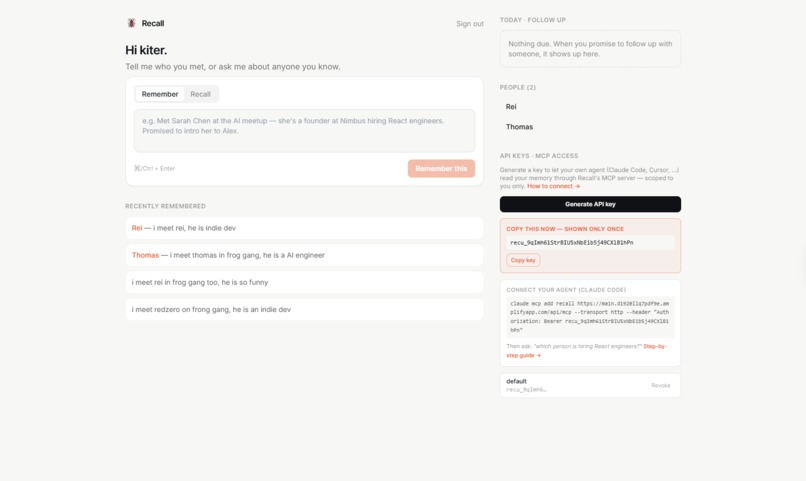
Task: Open the Step-by-step guide link
Action: (x=587, y=350)
